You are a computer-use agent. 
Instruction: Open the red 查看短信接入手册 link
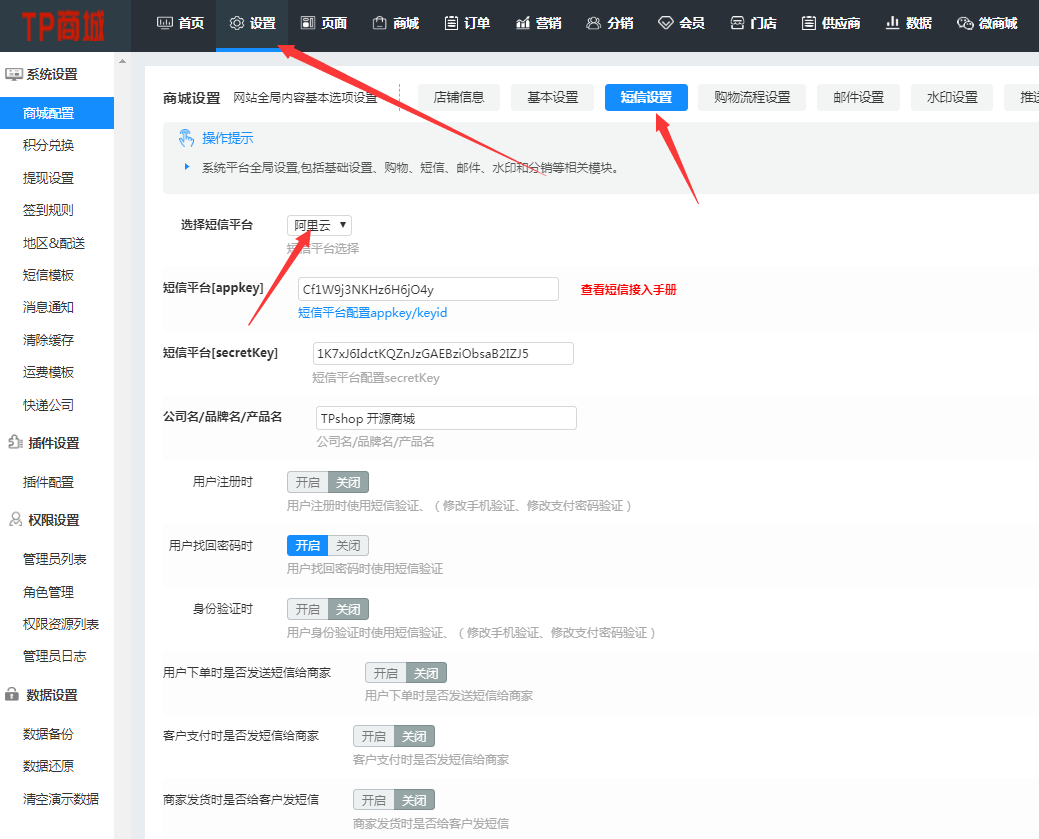(x=628, y=290)
